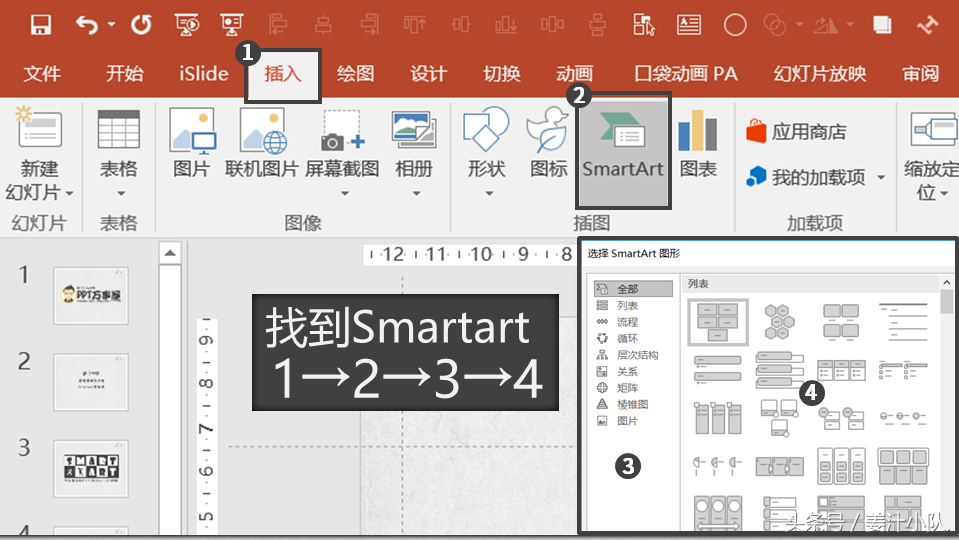959x540 pixels.
Task: Switch to the 动画 ribbon tab
Action: [574, 74]
